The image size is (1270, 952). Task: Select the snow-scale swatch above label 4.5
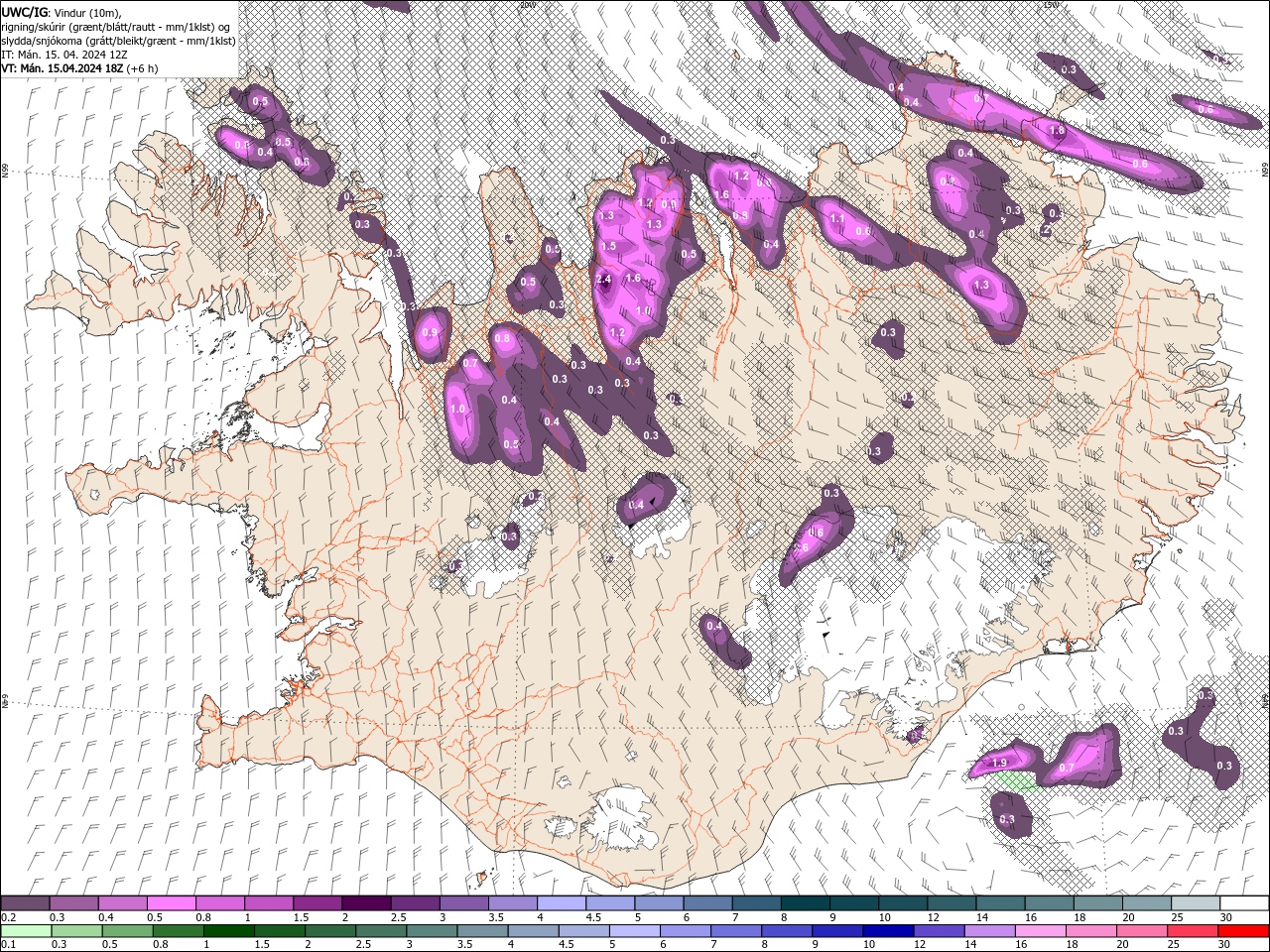(x=610, y=903)
